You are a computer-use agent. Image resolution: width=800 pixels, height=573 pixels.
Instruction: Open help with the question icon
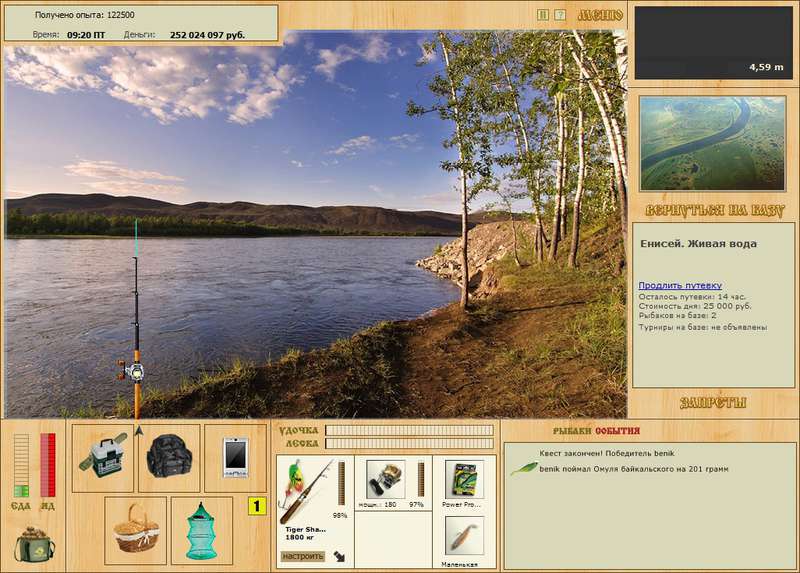560,15
